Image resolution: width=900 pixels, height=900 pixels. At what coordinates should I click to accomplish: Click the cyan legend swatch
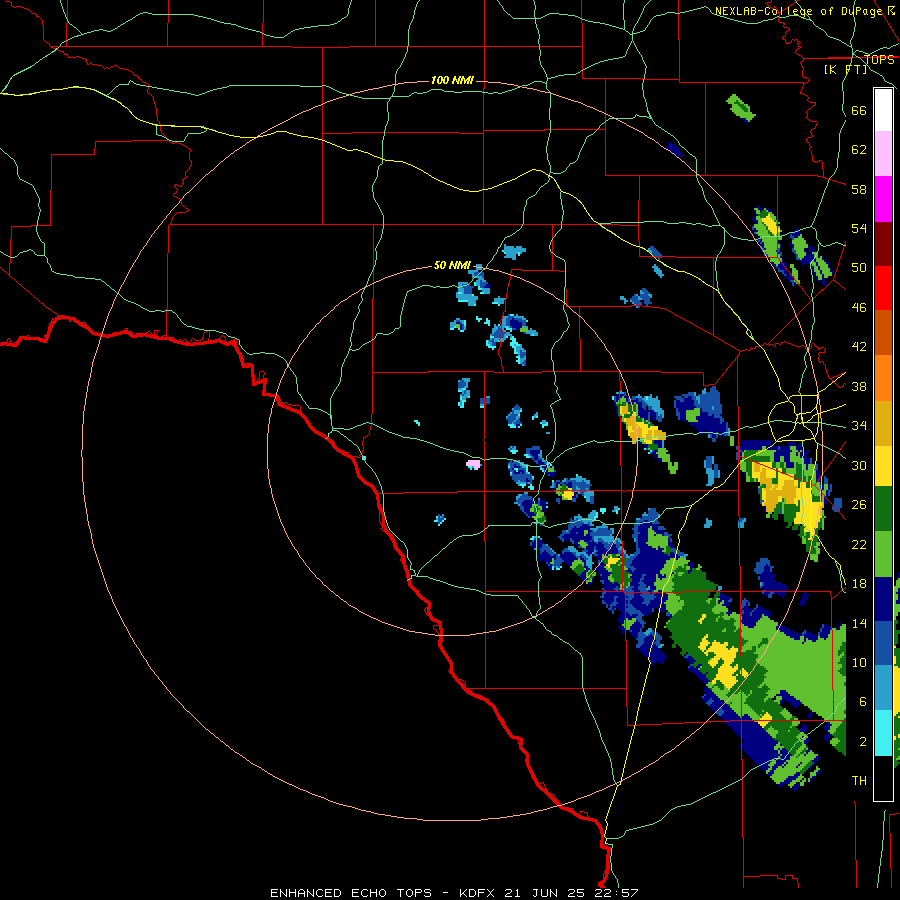[x=883, y=733]
